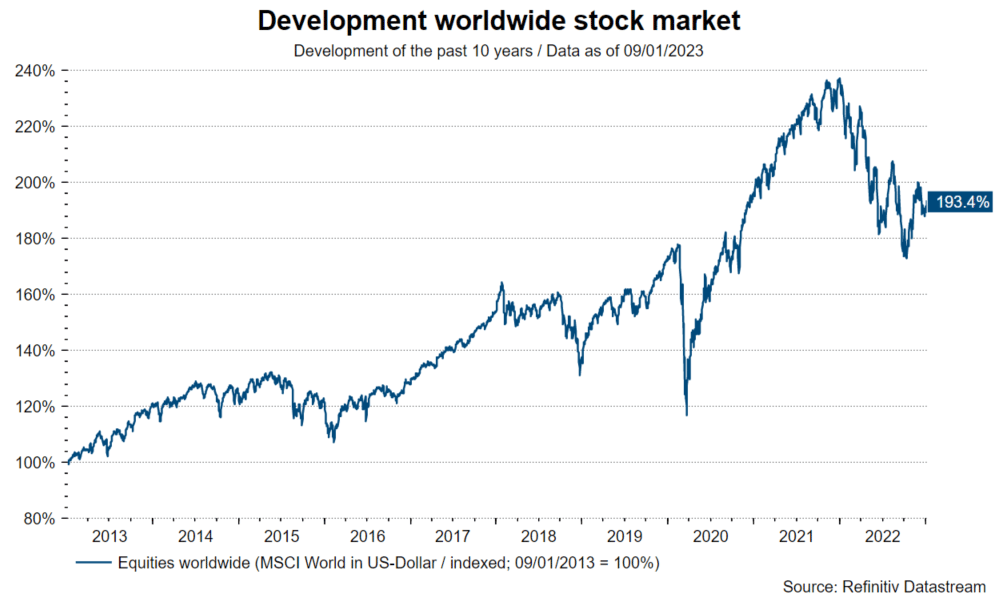The image size is (997, 598).
Task: Click the chart title Development worldwide stock market
Action: [x=498, y=21]
